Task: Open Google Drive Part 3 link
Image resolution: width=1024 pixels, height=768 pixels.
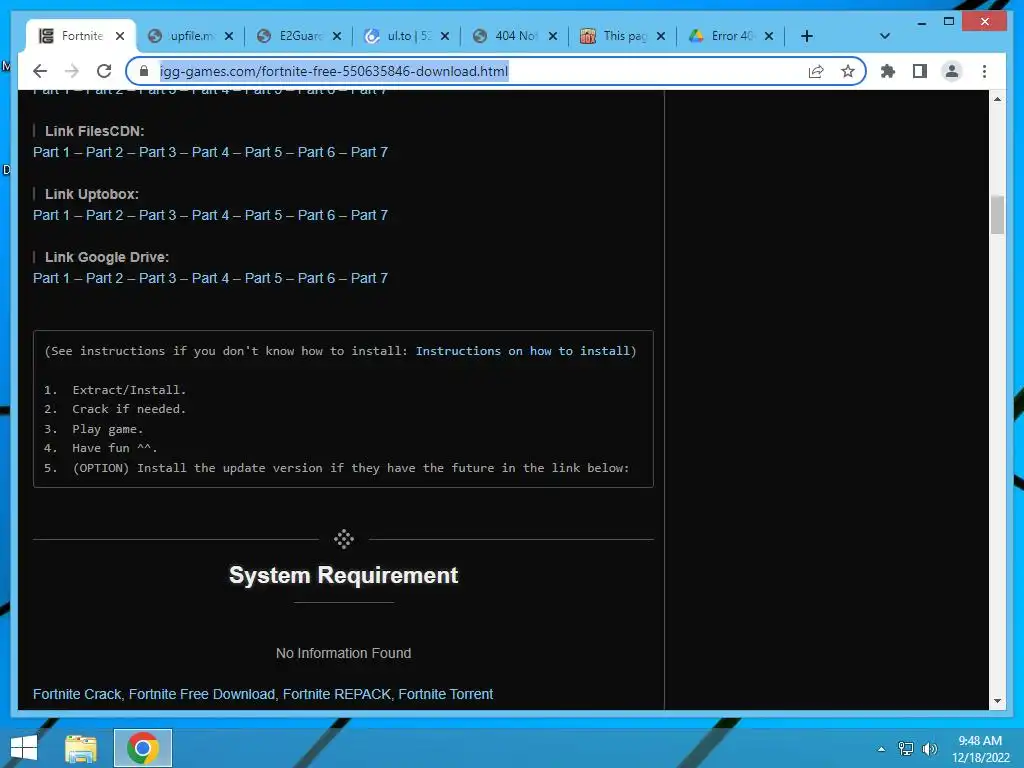Action: (x=157, y=278)
